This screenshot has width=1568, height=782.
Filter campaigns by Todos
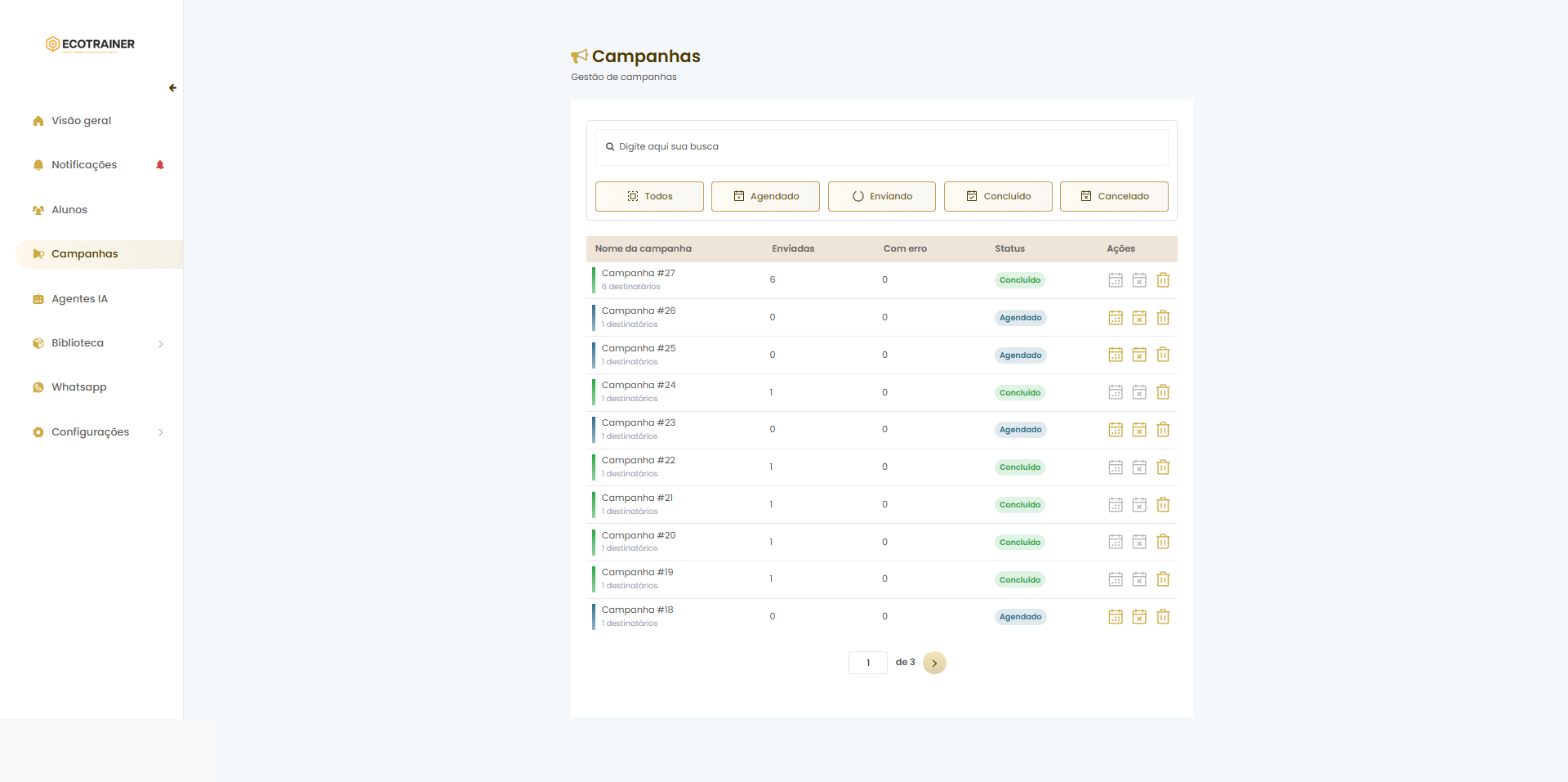[649, 196]
